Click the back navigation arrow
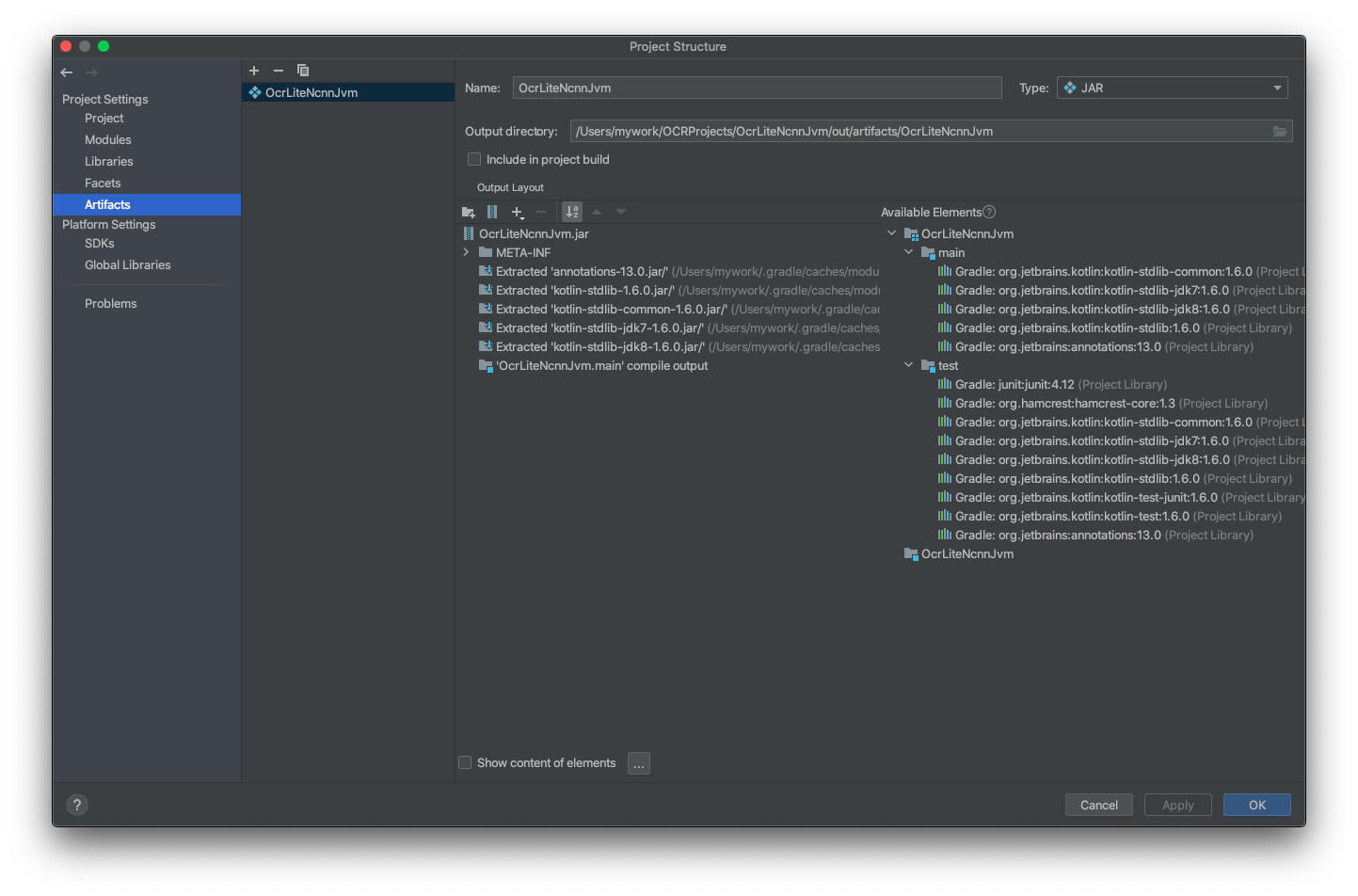Viewport: 1358px width, 896px height. pos(66,72)
